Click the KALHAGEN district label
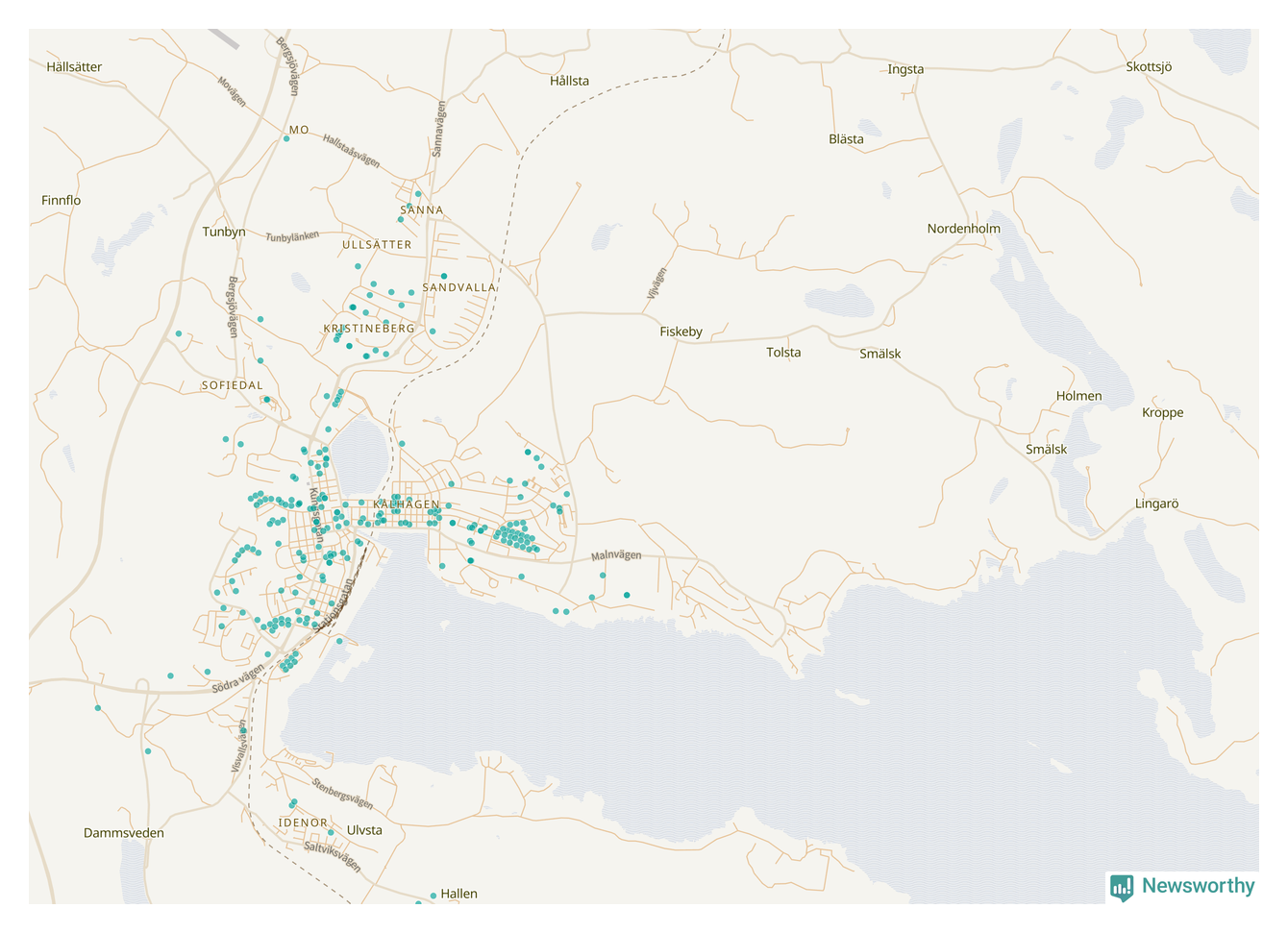This screenshot has height=933, width=1288. coord(406,504)
